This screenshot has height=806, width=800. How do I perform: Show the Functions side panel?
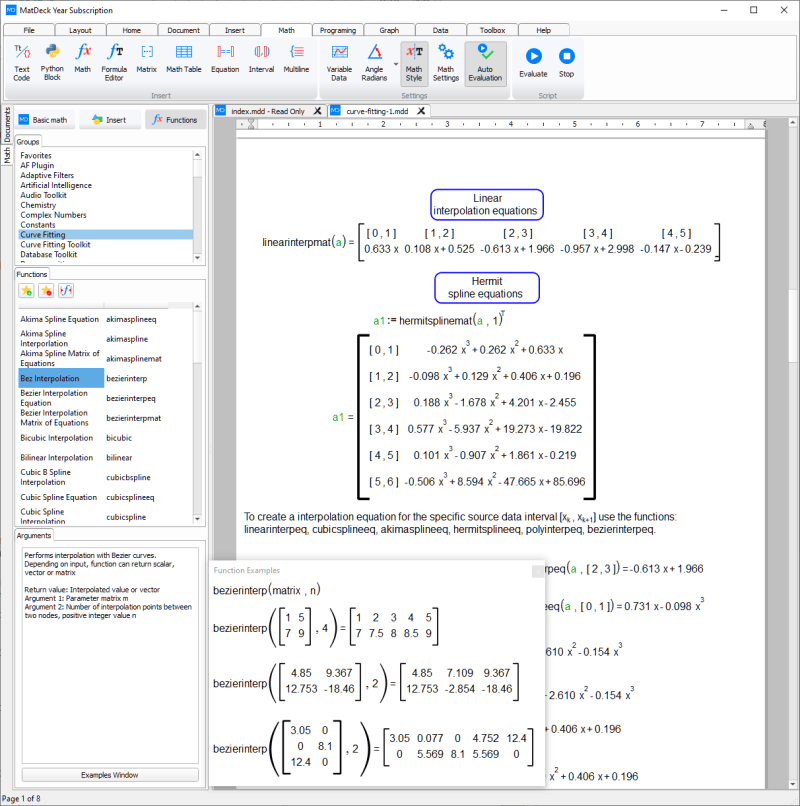(175, 120)
